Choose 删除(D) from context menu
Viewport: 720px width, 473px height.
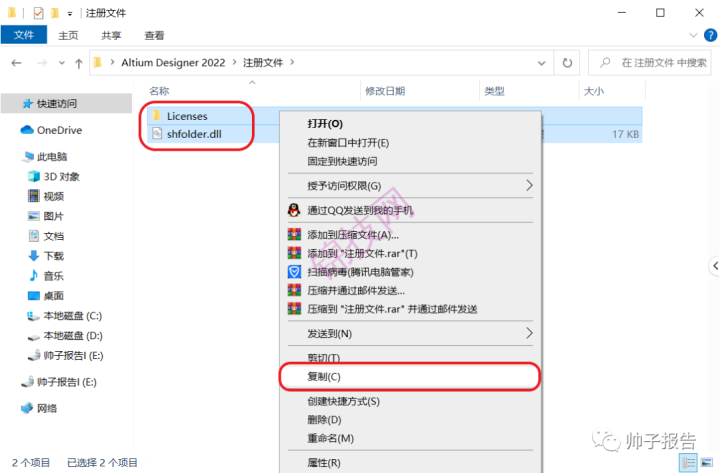(411, 420)
